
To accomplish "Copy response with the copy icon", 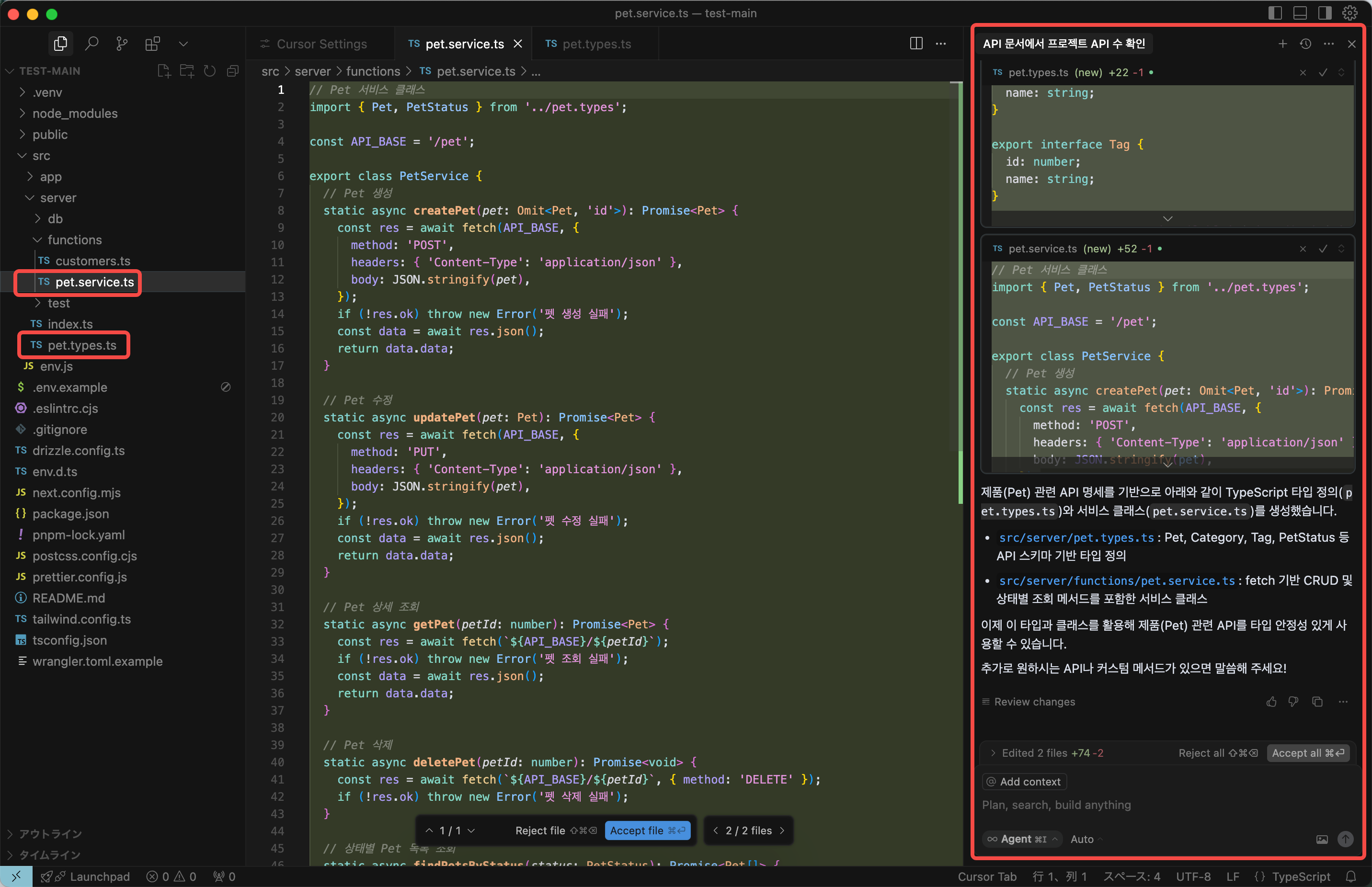I will [x=1317, y=702].
